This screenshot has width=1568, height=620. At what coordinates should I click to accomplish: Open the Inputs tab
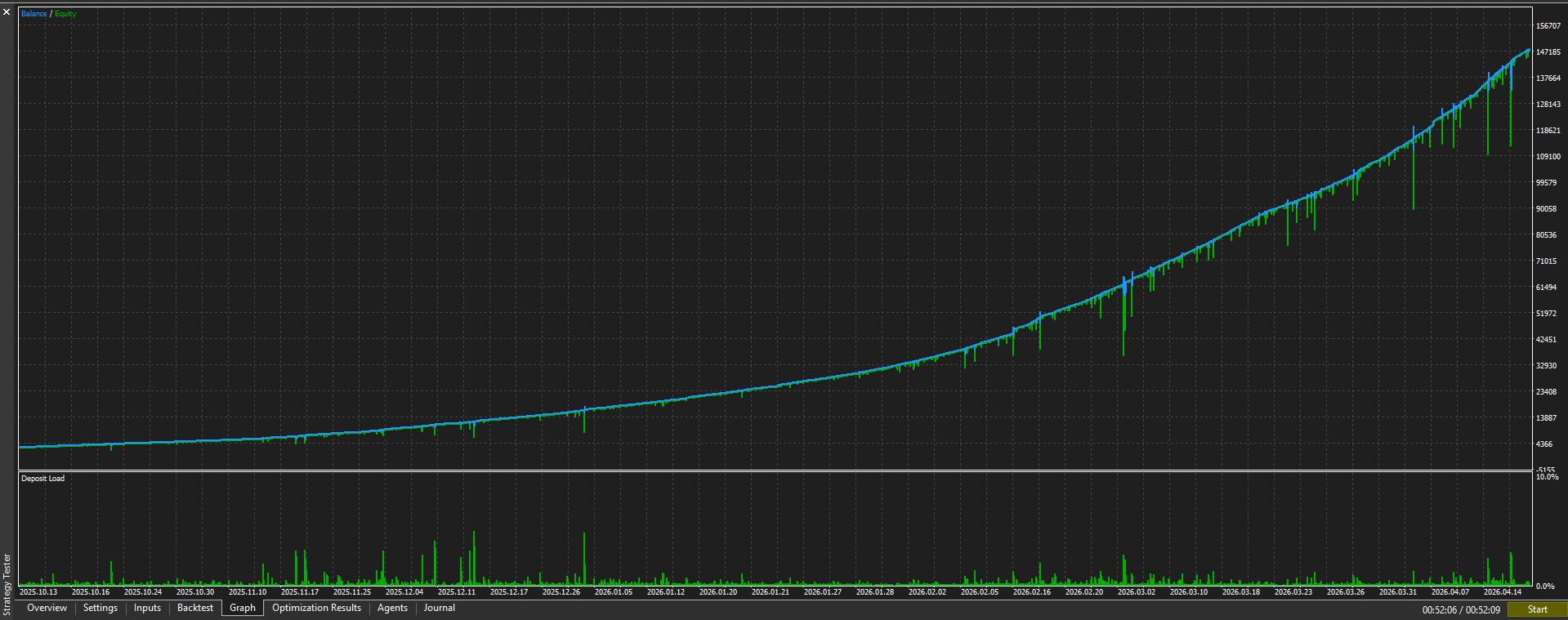pyautogui.click(x=147, y=609)
